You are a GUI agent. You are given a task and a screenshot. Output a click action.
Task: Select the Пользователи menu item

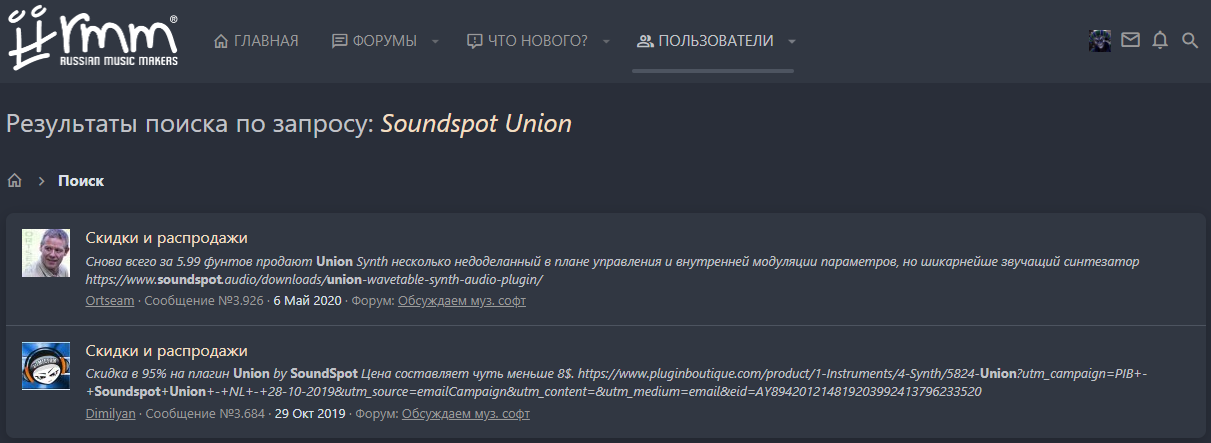pyautogui.click(x=705, y=41)
